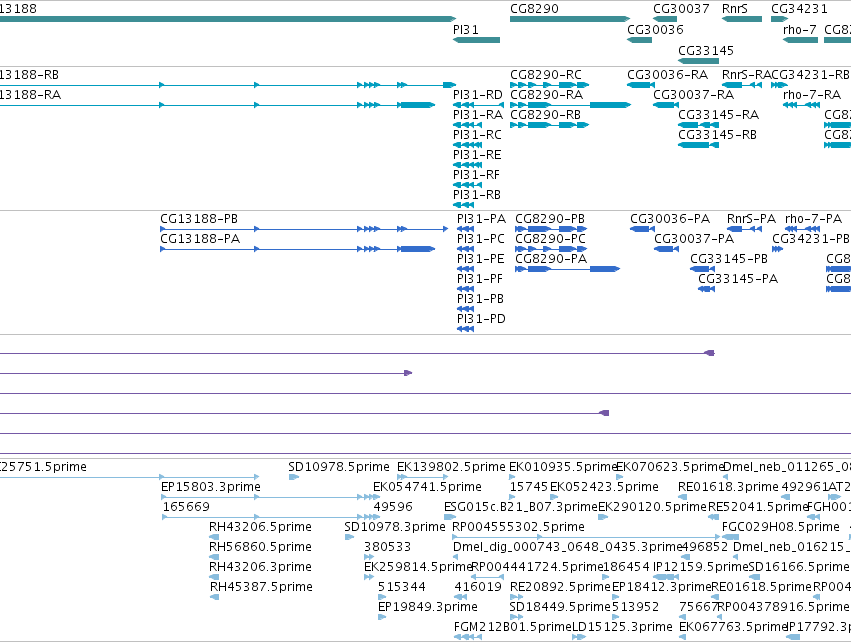The width and height of the screenshot is (851, 642).
Task: Choose the PI31-PF protein label
Action: [480, 279]
